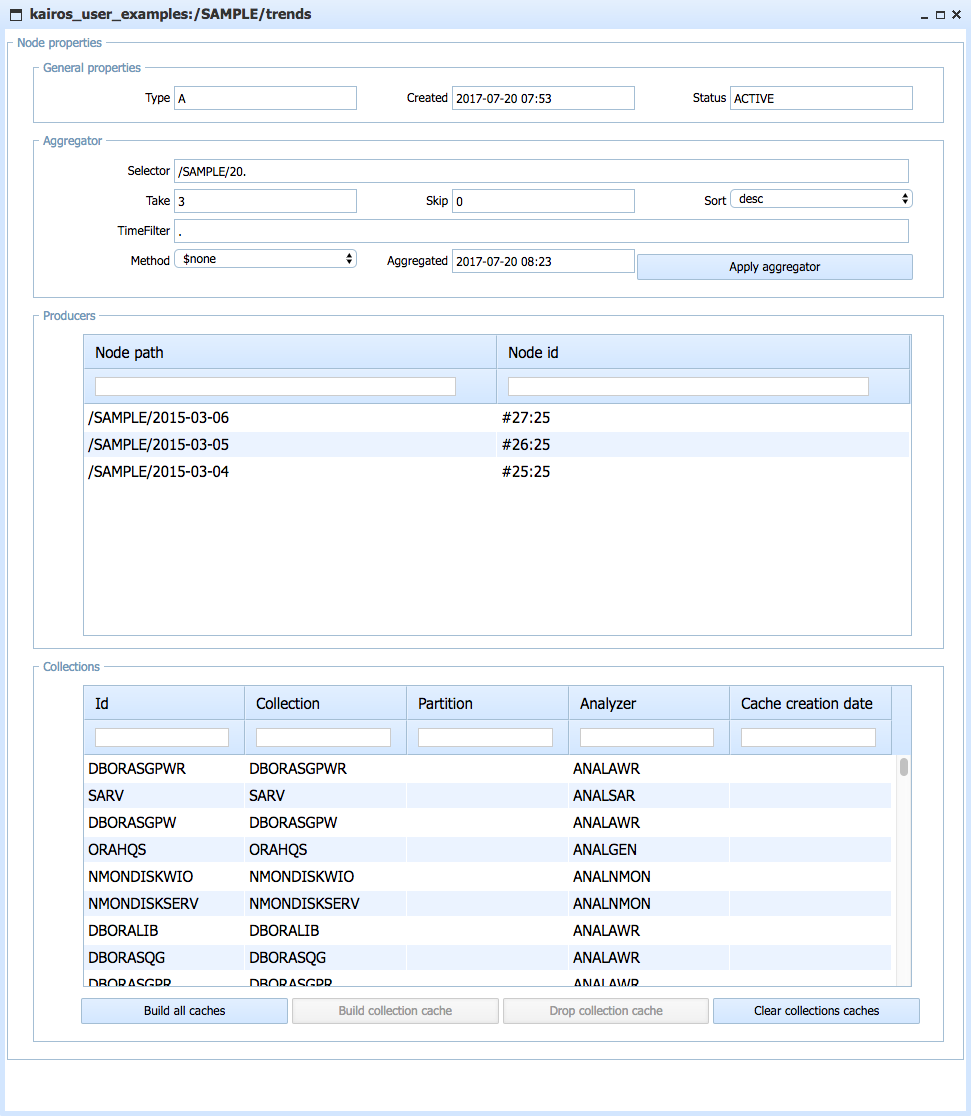Click the Analyzer column filter box
The image size is (971, 1116).
(x=647, y=737)
